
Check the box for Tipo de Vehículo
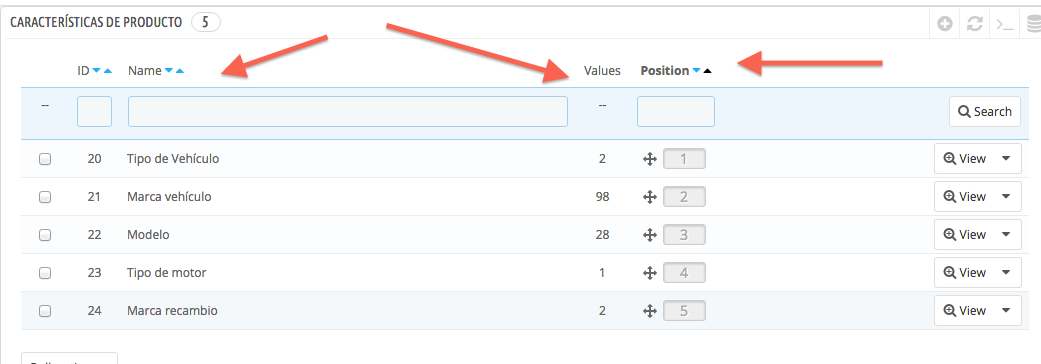pos(45,159)
